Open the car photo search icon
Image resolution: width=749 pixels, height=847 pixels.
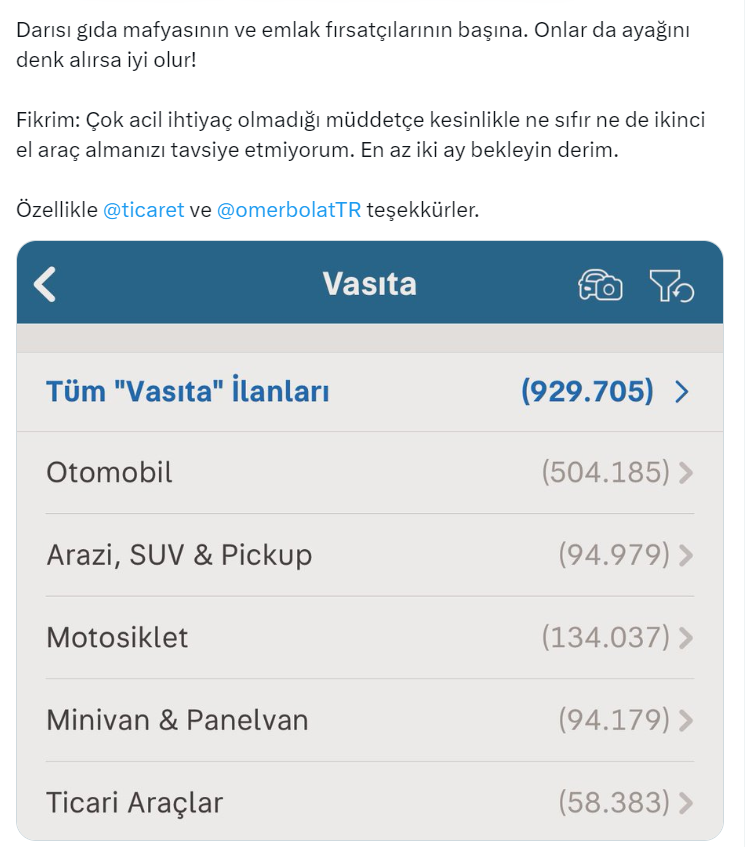click(599, 286)
